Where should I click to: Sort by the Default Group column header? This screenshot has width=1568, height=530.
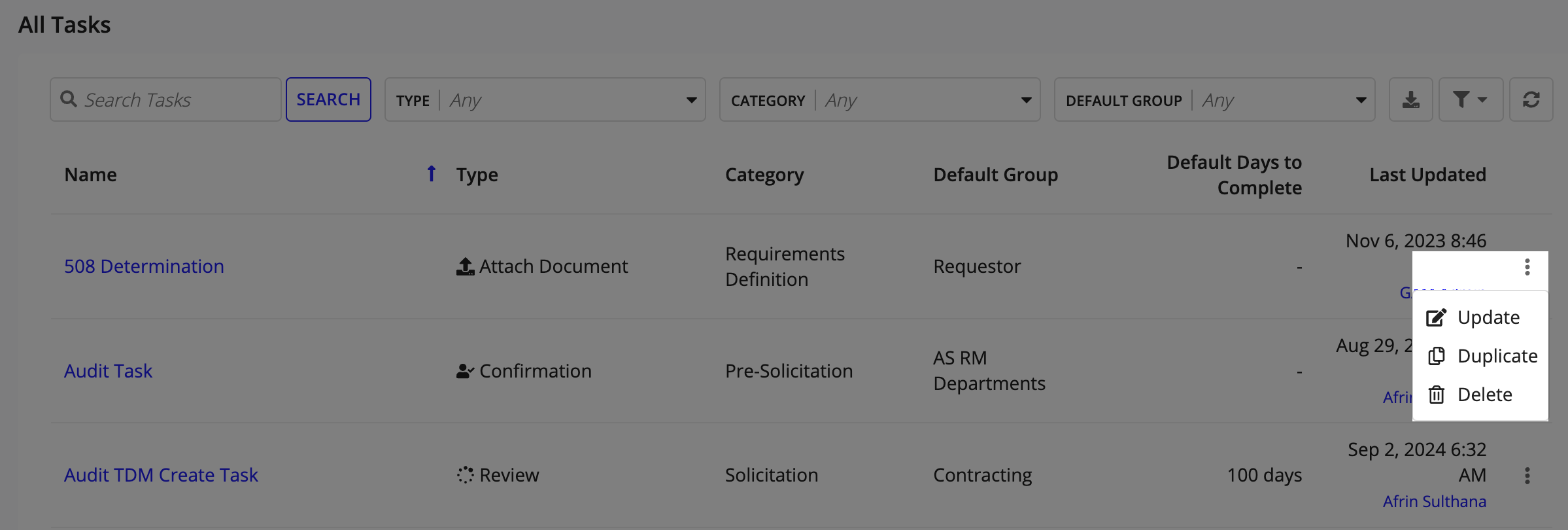pyautogui.click(x=995, y=175)
